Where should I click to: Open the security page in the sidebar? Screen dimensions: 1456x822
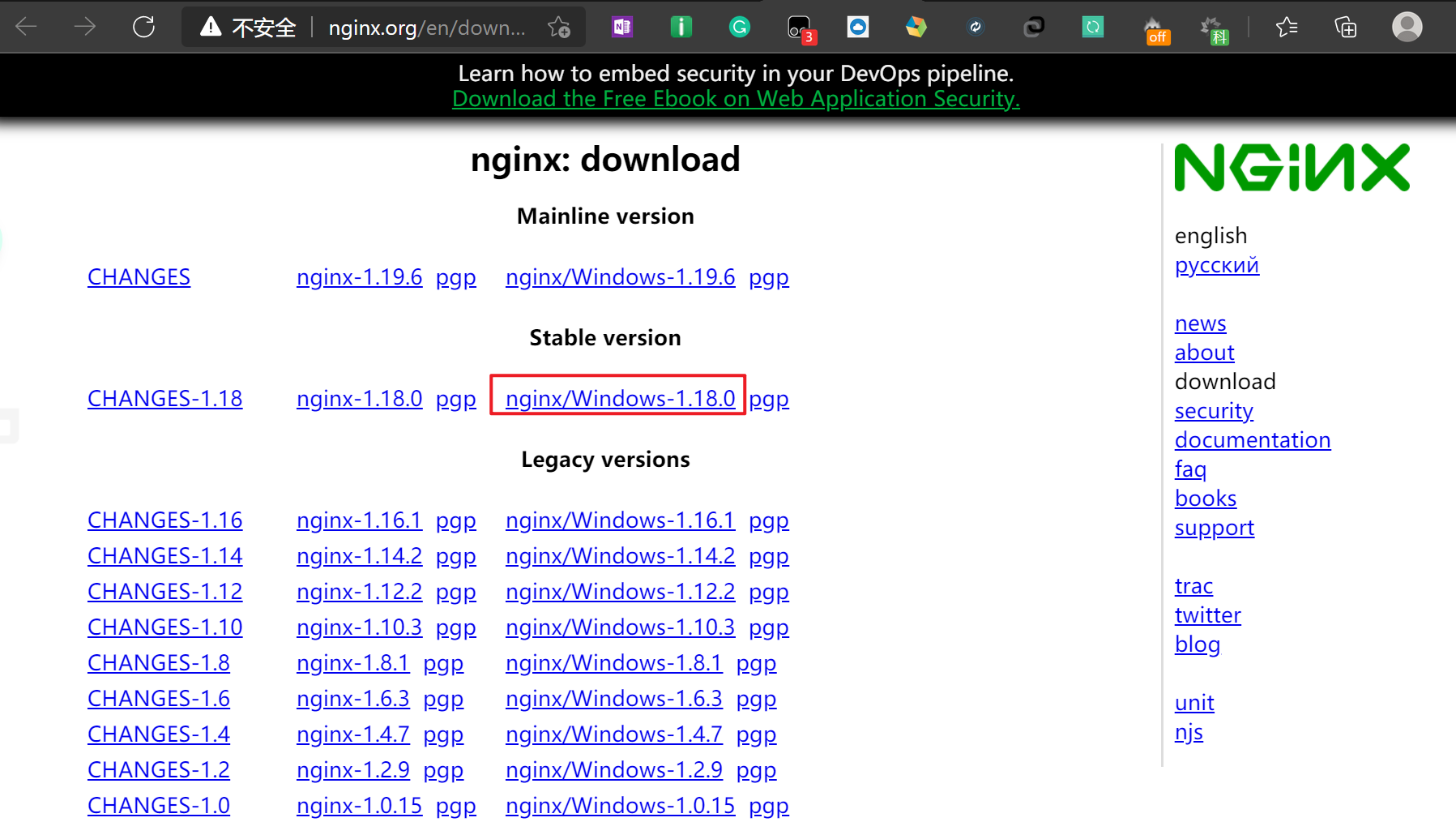tap(1214, 411)
